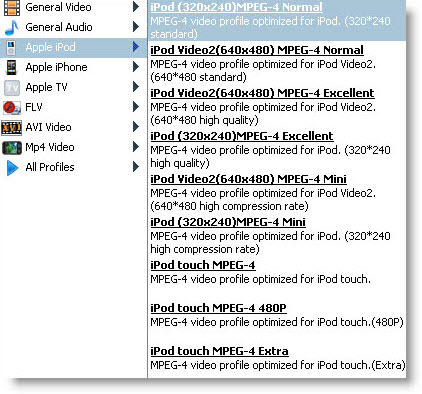422x394 pixels.
Task: Choose iPod Video2(640x480) MPEG-4 Mini profile
Action: tap(248, 179)
